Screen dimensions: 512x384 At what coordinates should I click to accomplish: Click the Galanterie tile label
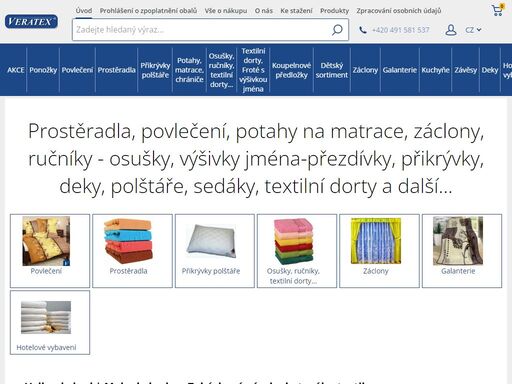tap(458, 271)
